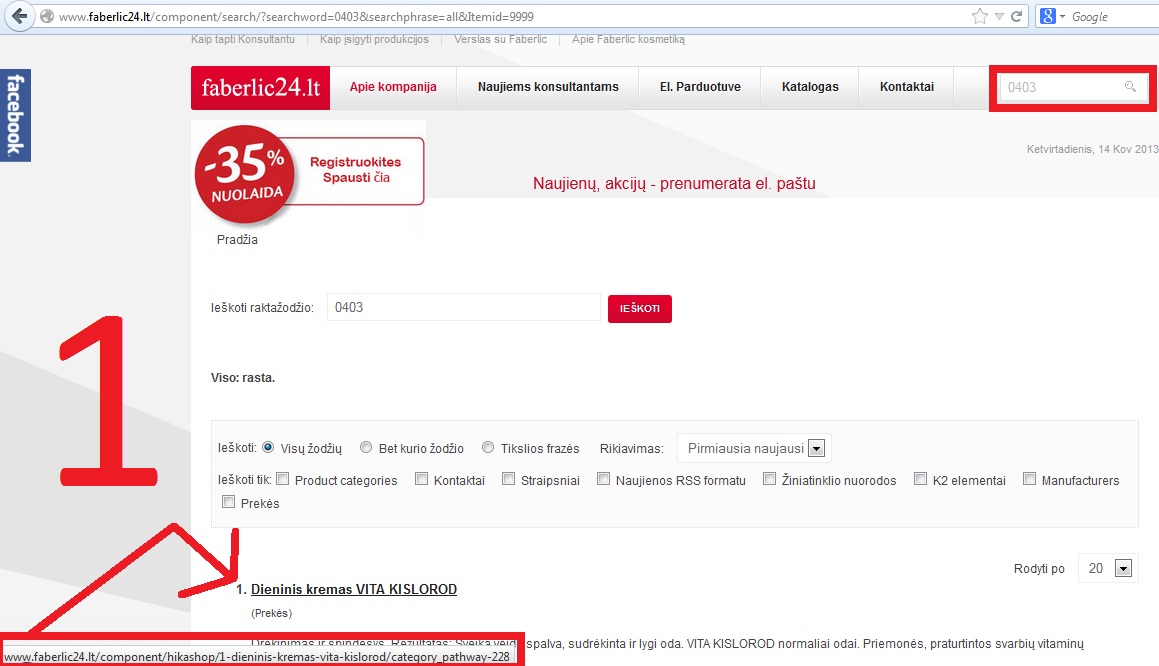Image resolution: width=1159 pixels, height=666 pixels.
Task: Click the browser back arrow button
Action: point(19,16)
